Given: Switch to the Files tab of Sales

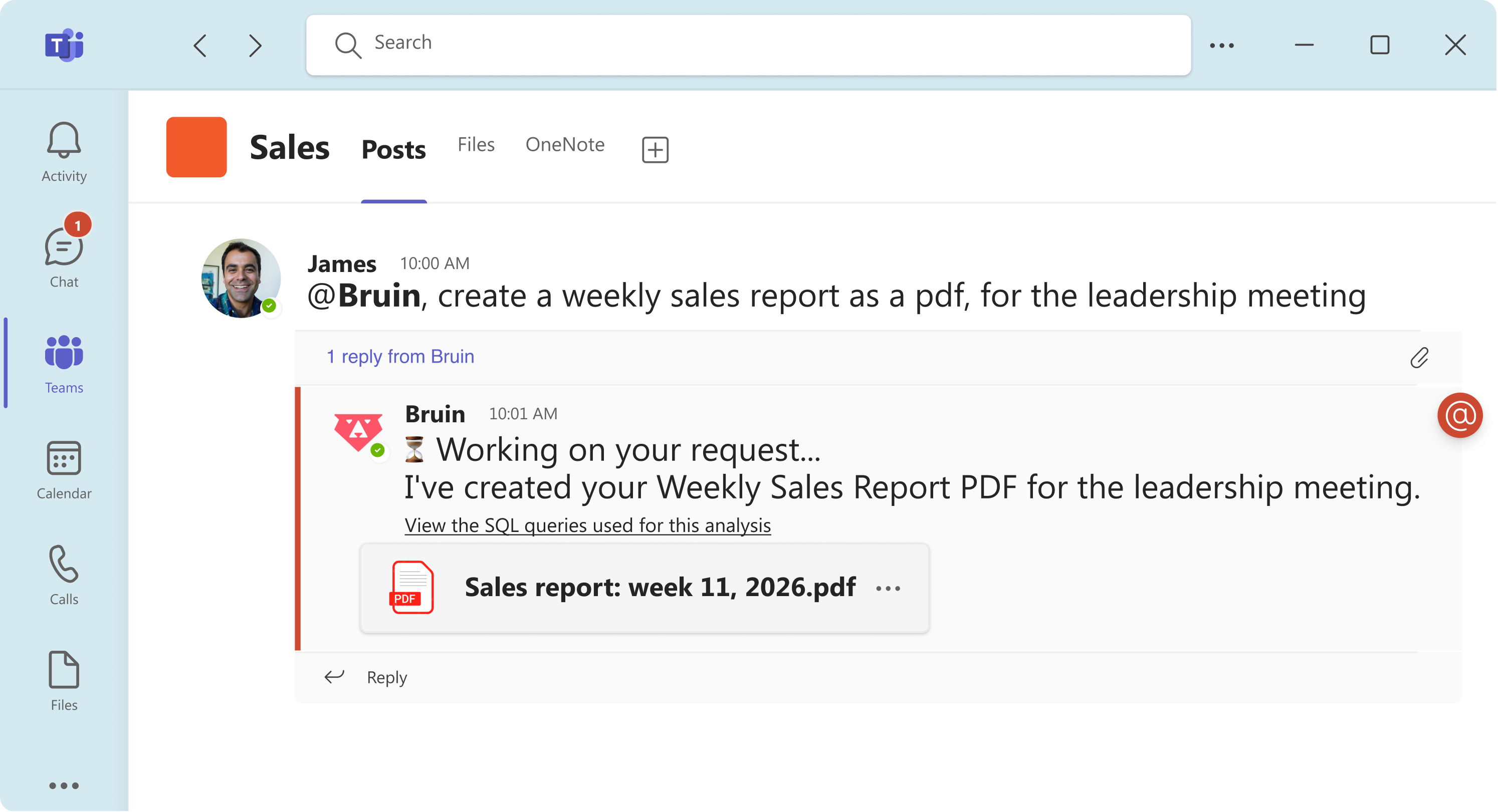Looking at the screenshot, I should click(476, 144).
